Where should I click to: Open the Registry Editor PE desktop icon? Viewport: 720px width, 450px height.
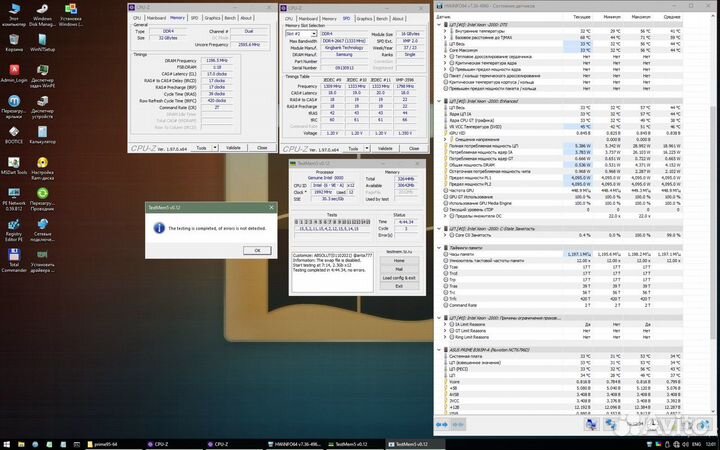14,230
